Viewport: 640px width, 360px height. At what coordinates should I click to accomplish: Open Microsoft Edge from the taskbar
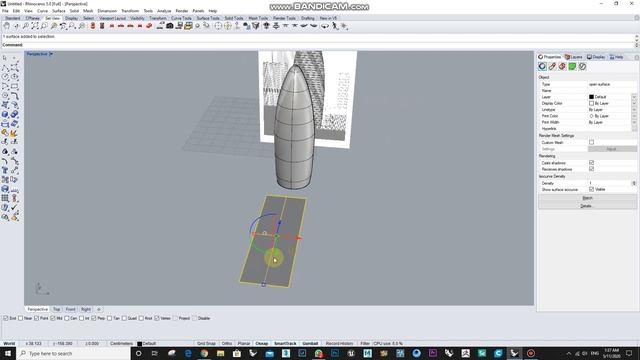pyautogui.click(x=188, y=353)
